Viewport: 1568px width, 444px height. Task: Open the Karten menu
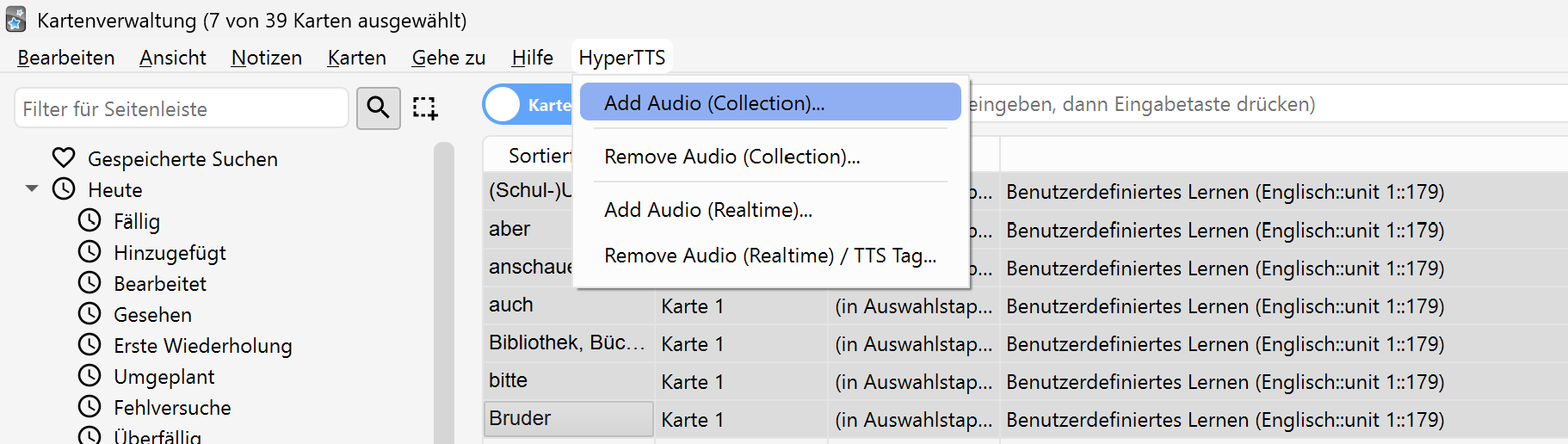[357, 58]
